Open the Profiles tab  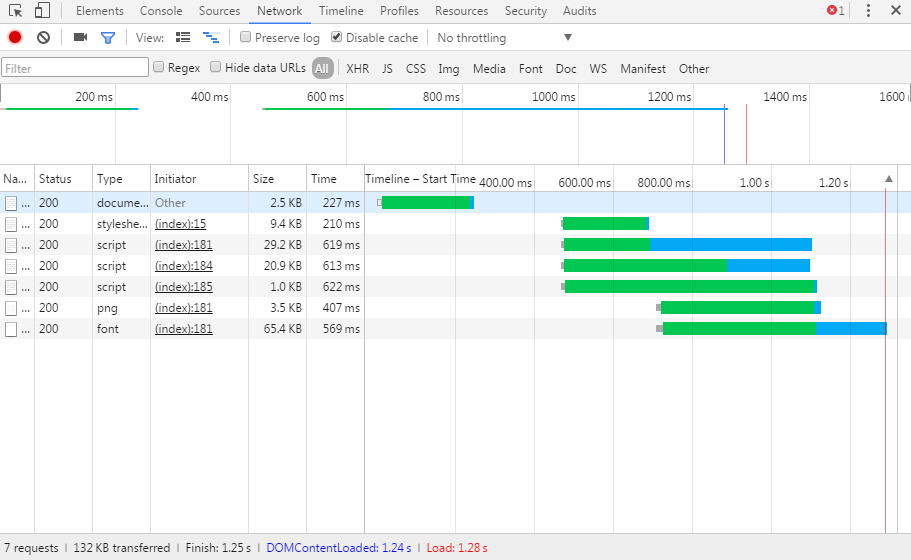[399, 10]
